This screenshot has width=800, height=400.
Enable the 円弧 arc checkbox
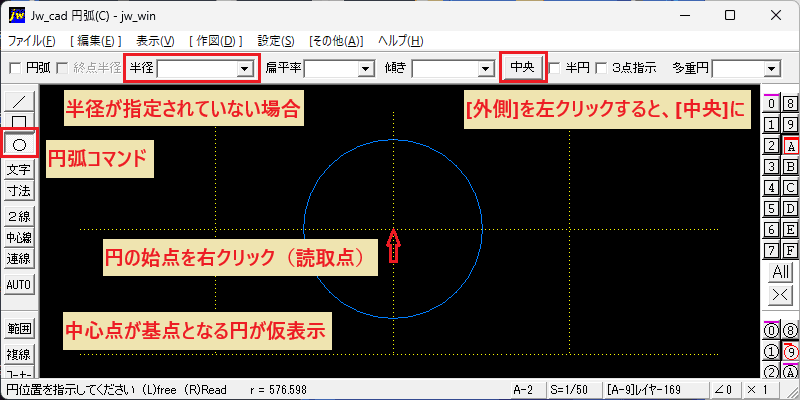point(16,68)
